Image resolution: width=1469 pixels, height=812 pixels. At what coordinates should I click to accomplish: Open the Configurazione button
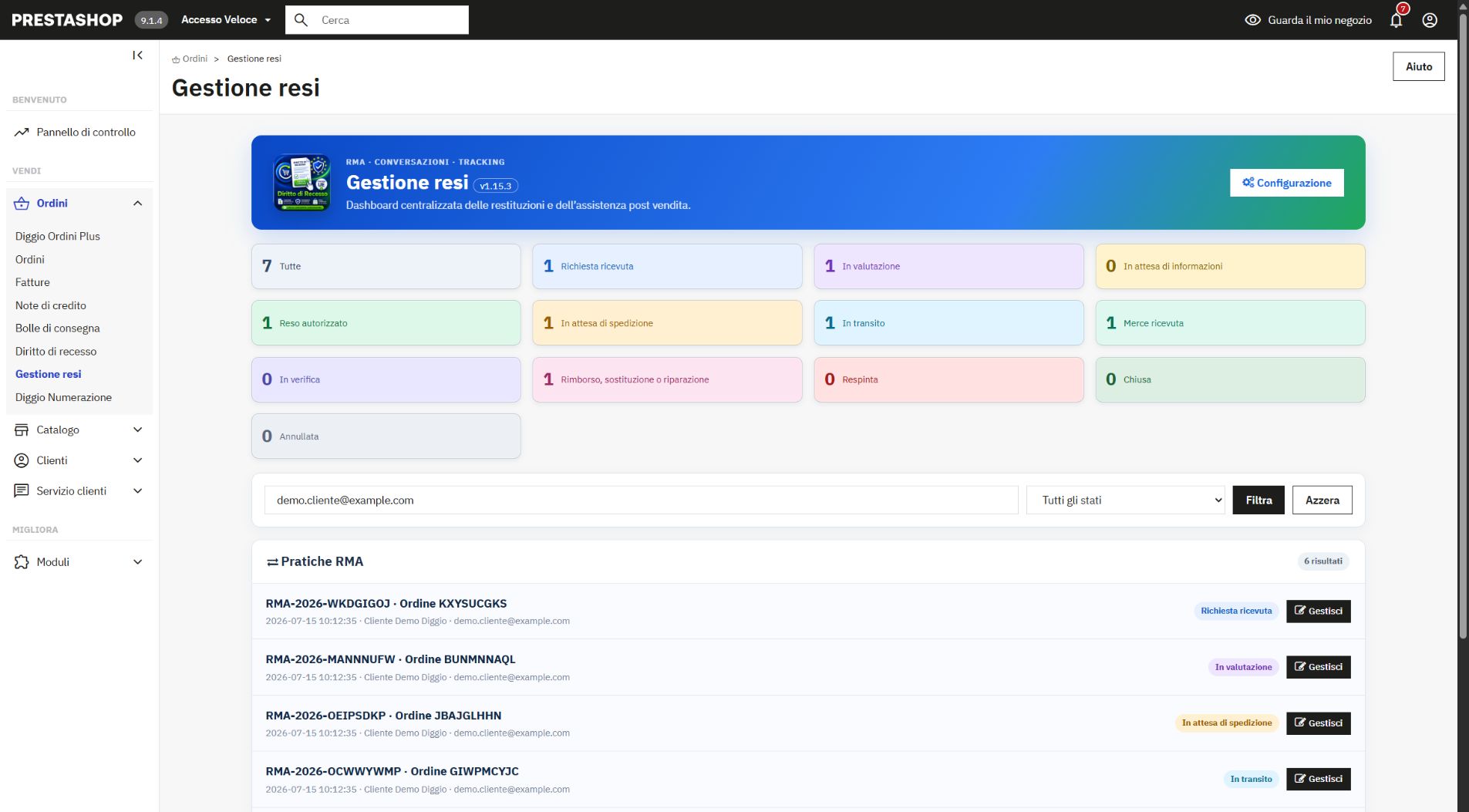coord(1286,183)
